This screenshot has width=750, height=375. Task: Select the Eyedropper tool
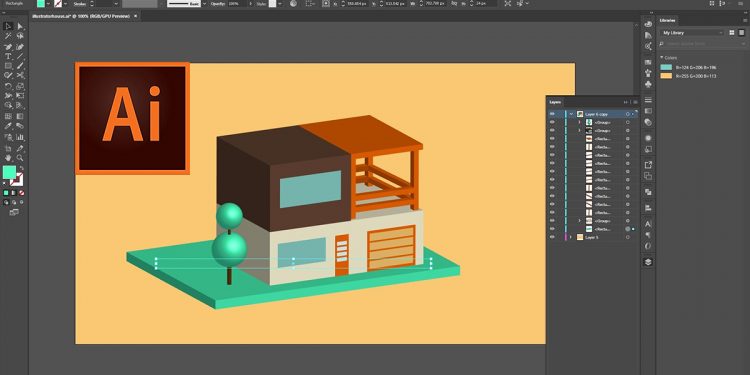[x=8, y=126]
